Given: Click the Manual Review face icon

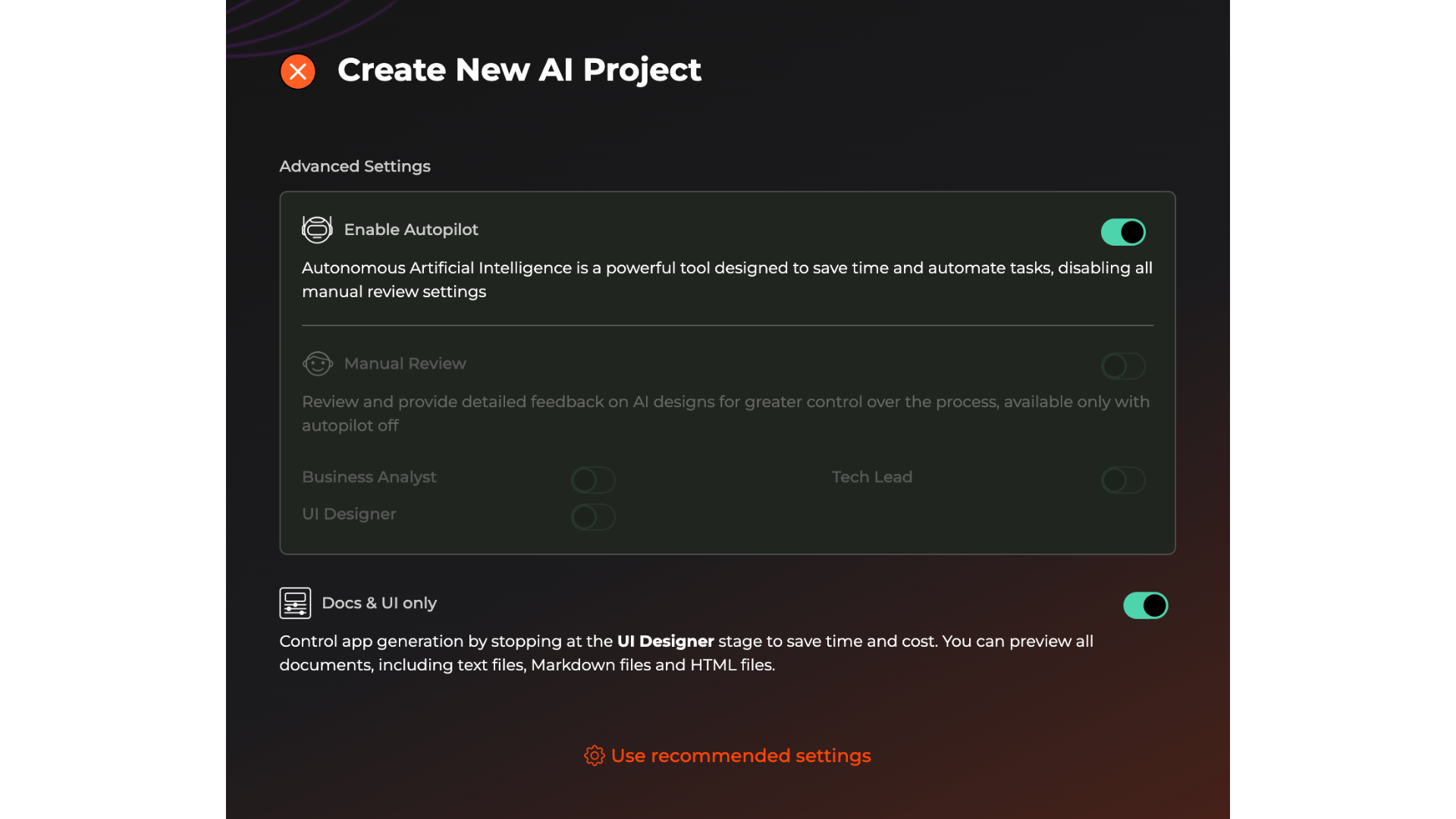Looking at the screenshot, I should 317,364.
